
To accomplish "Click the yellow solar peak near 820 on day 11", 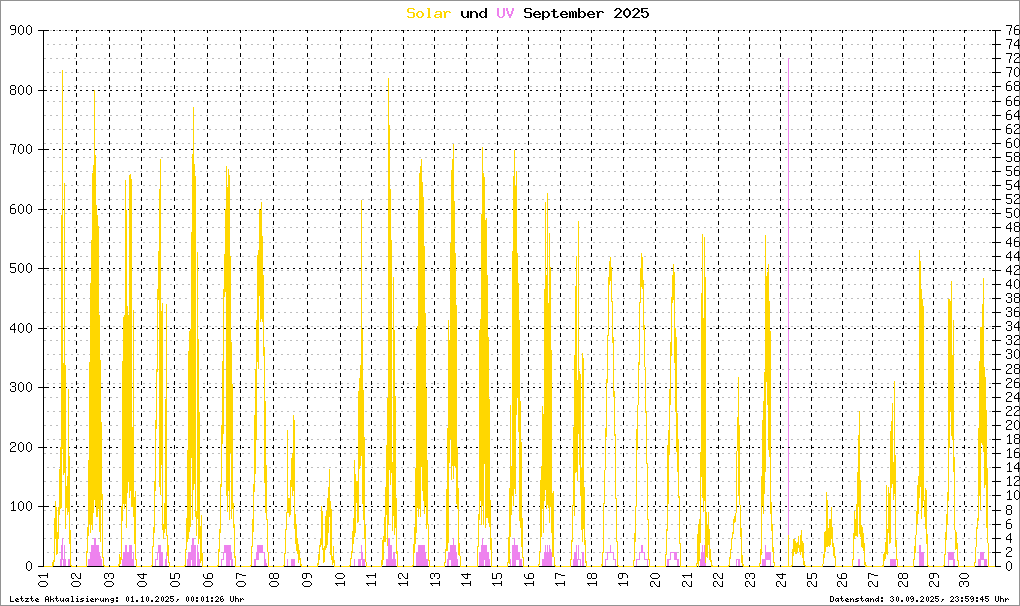I will [x=388, y=82].
